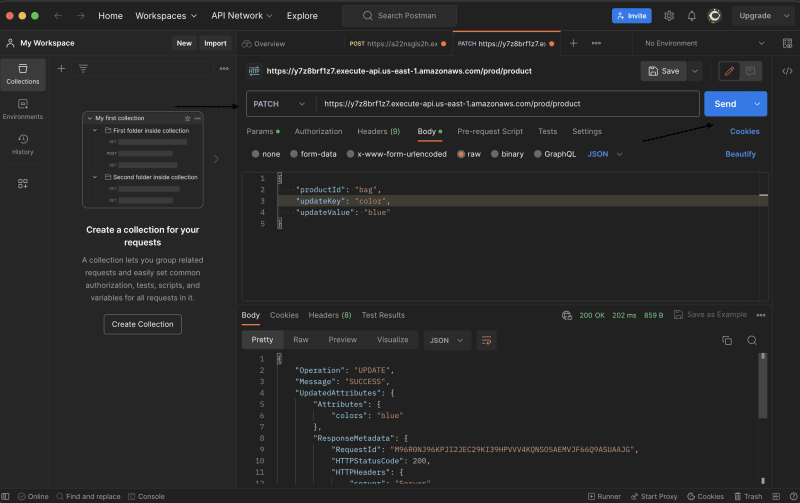
Task: Switch to the Pre-request Script tab
Action: (x=490, y=132)
